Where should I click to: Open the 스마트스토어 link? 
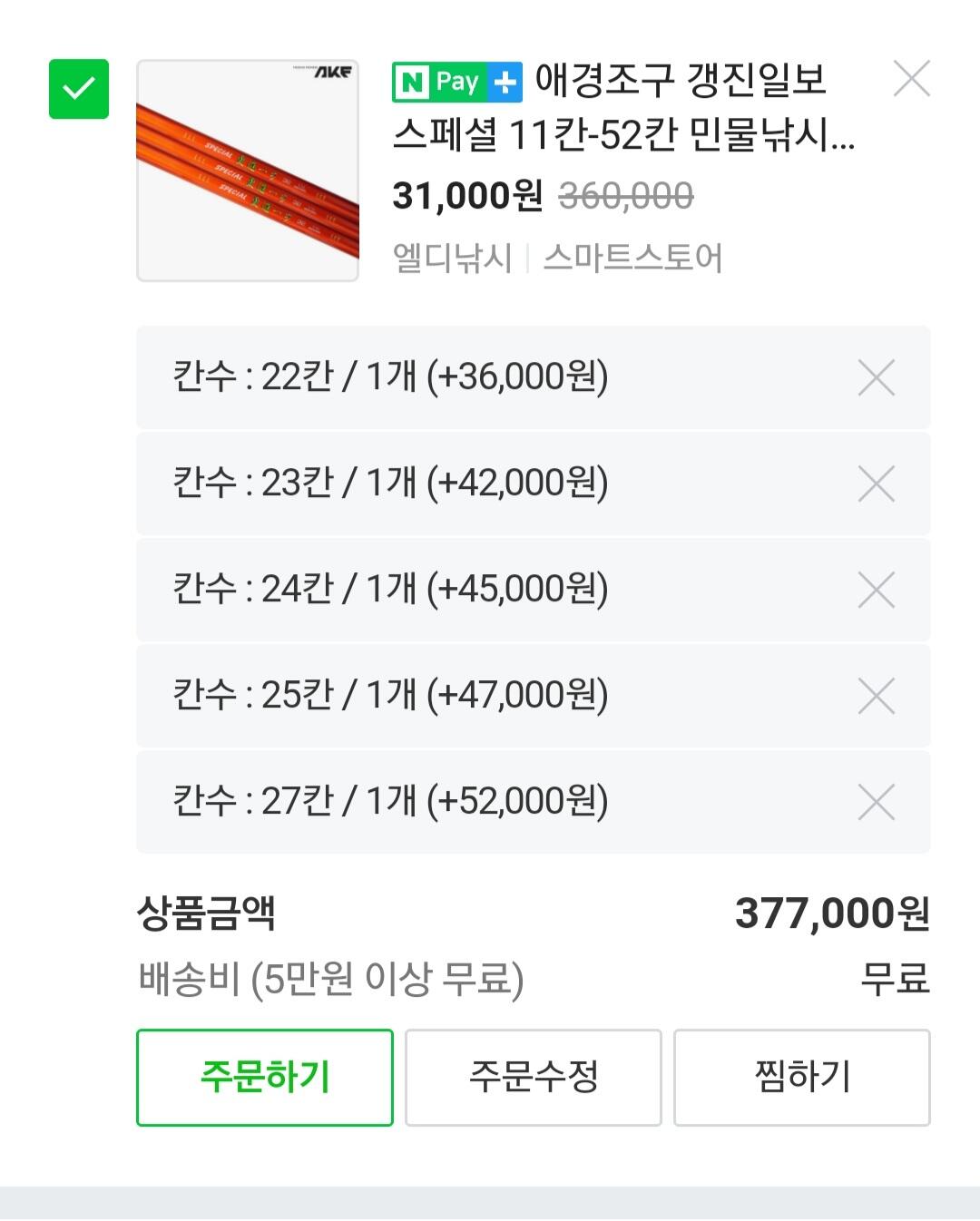pyautogui.click(x=632, y=258)
